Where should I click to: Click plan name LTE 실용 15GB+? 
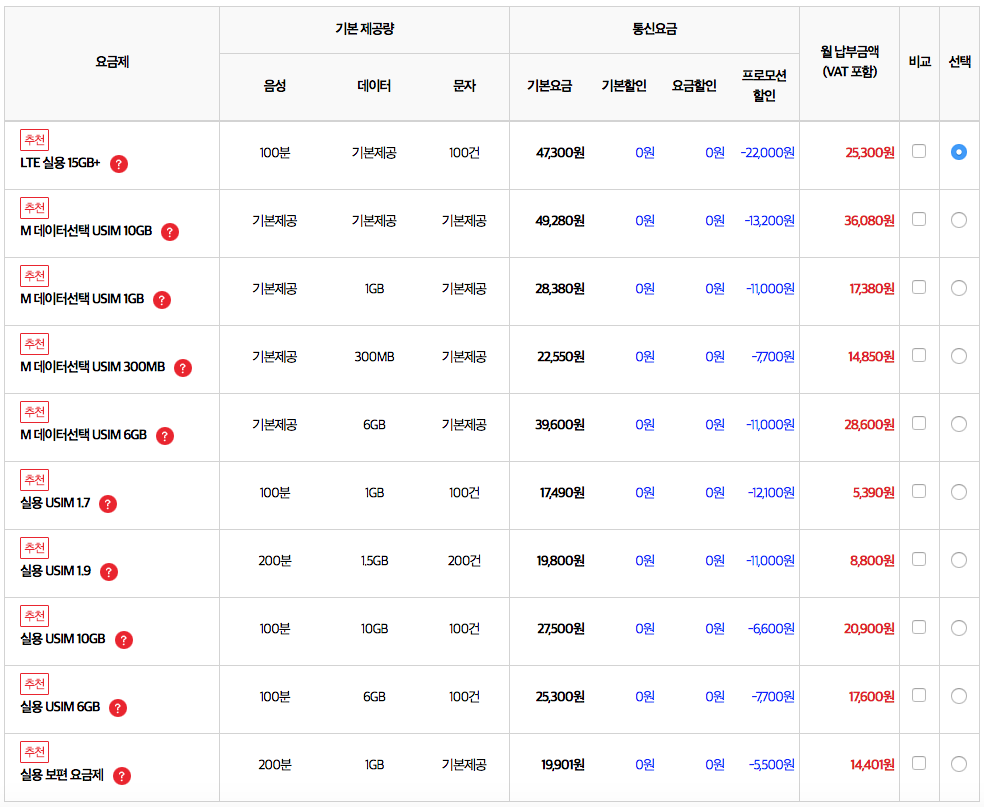click(x=60, y=163)
